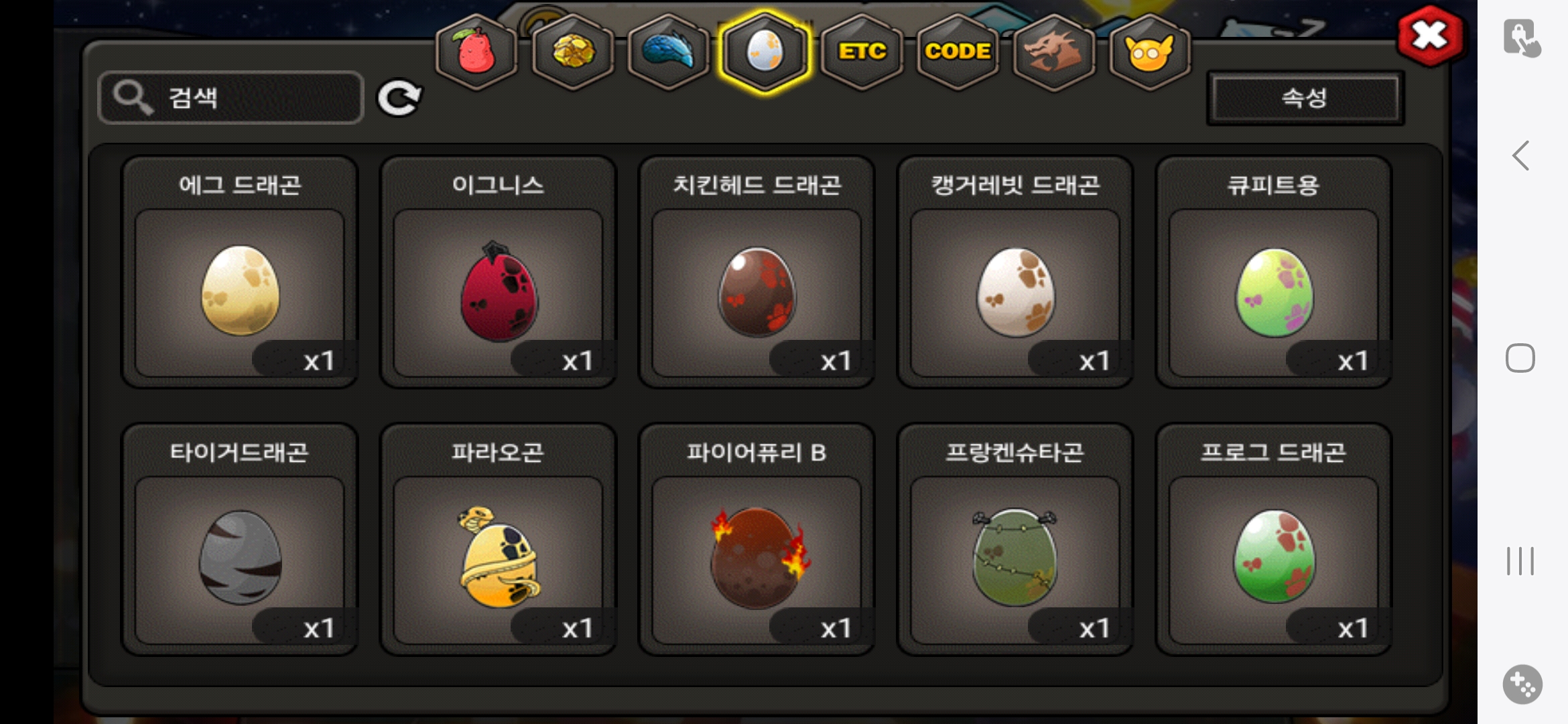1568x724 pixels.
Task: Open the ETC category tab
Action: click(x=862, y=52)
